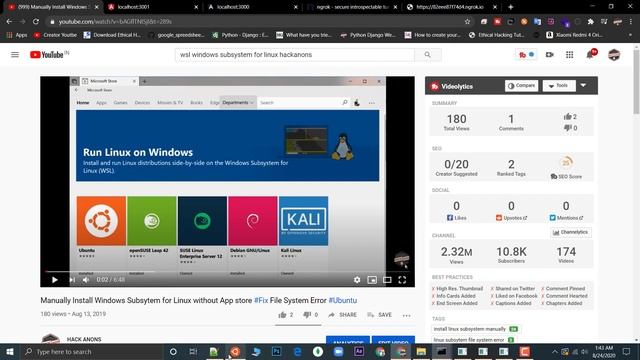Screen dimensions: 640x360
Task: Open the account avatar menu
Action: 614,55
